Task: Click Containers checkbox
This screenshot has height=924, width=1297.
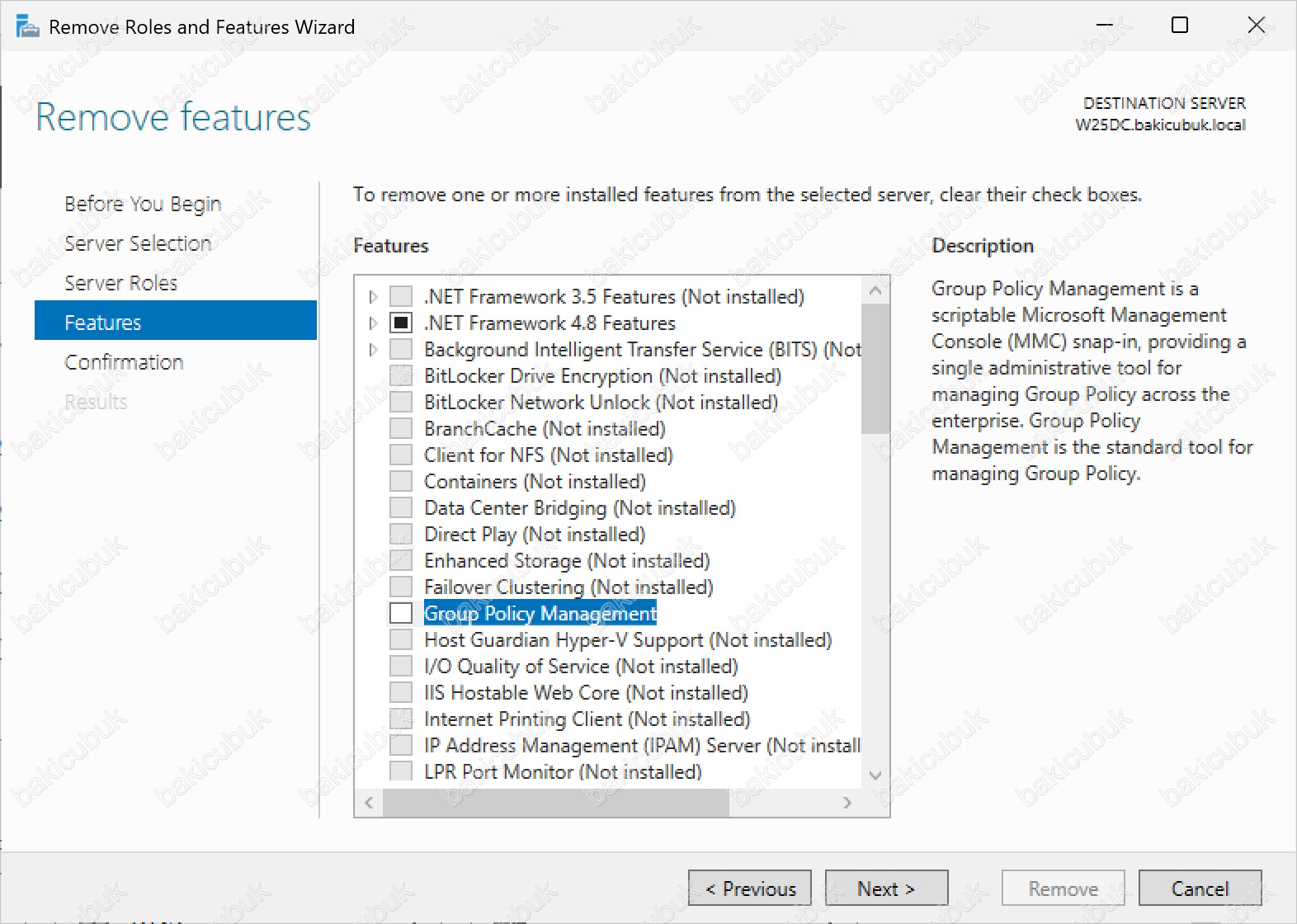Action: 401,482
